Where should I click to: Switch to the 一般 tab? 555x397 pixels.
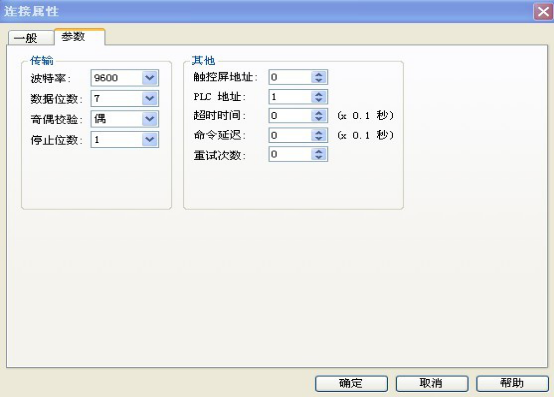coord(31,38)
